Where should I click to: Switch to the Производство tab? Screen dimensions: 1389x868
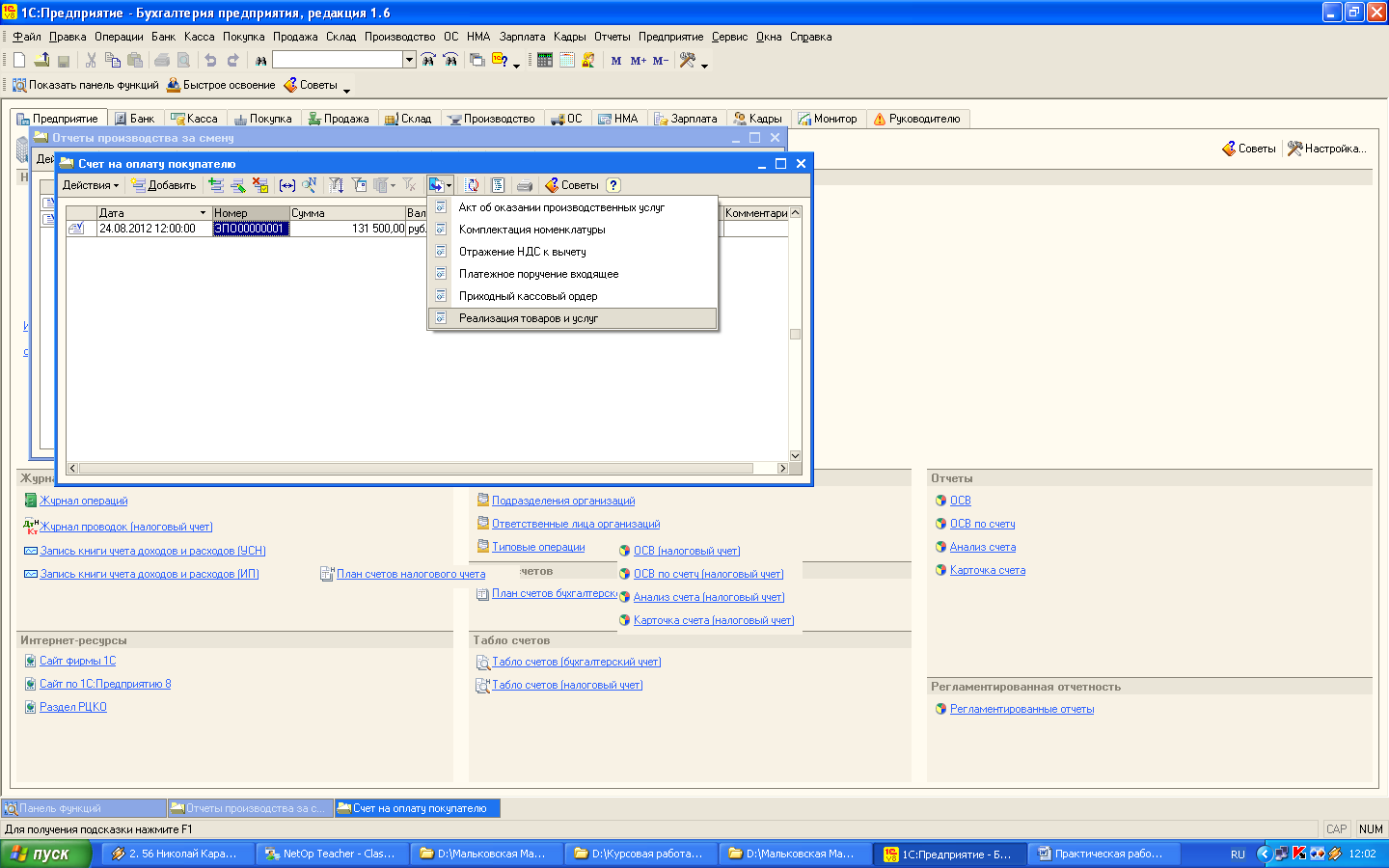pos(491,119)
